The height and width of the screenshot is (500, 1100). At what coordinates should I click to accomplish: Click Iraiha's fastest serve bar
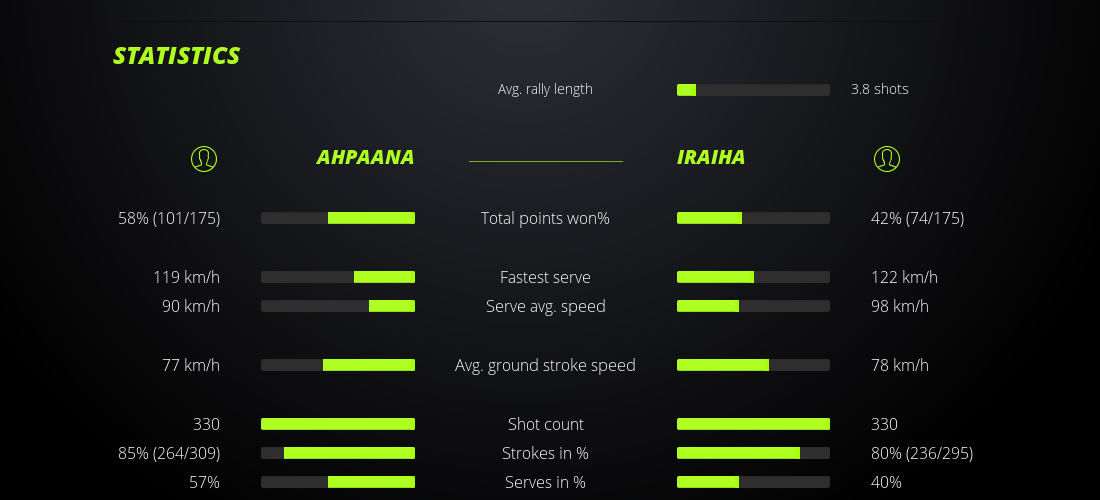tap(753, 277)
